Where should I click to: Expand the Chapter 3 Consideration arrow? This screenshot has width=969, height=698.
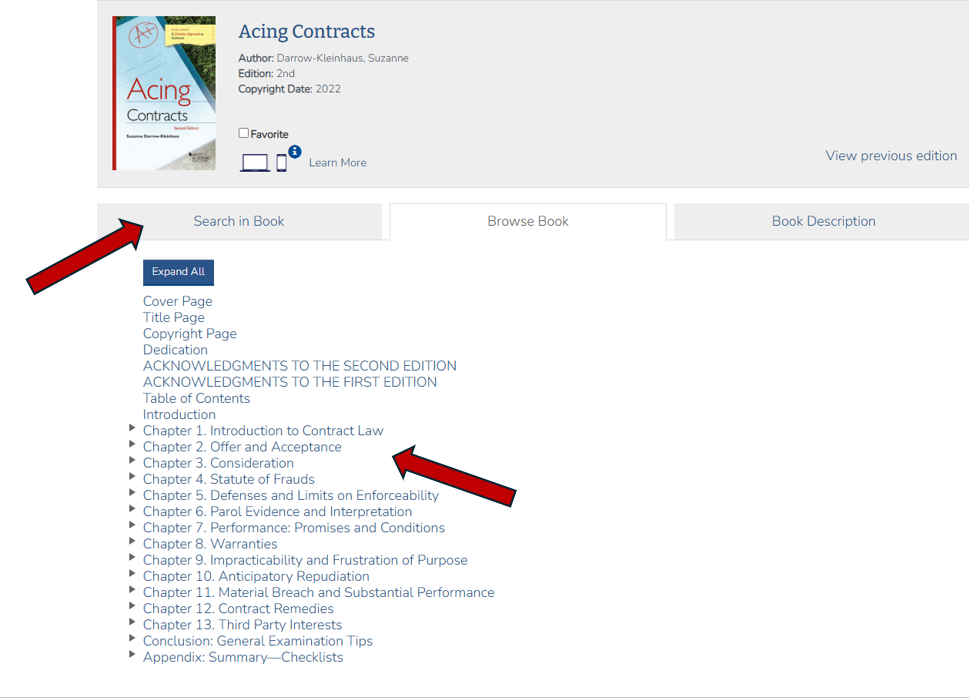pyautogui.click(x=133, y=460)
